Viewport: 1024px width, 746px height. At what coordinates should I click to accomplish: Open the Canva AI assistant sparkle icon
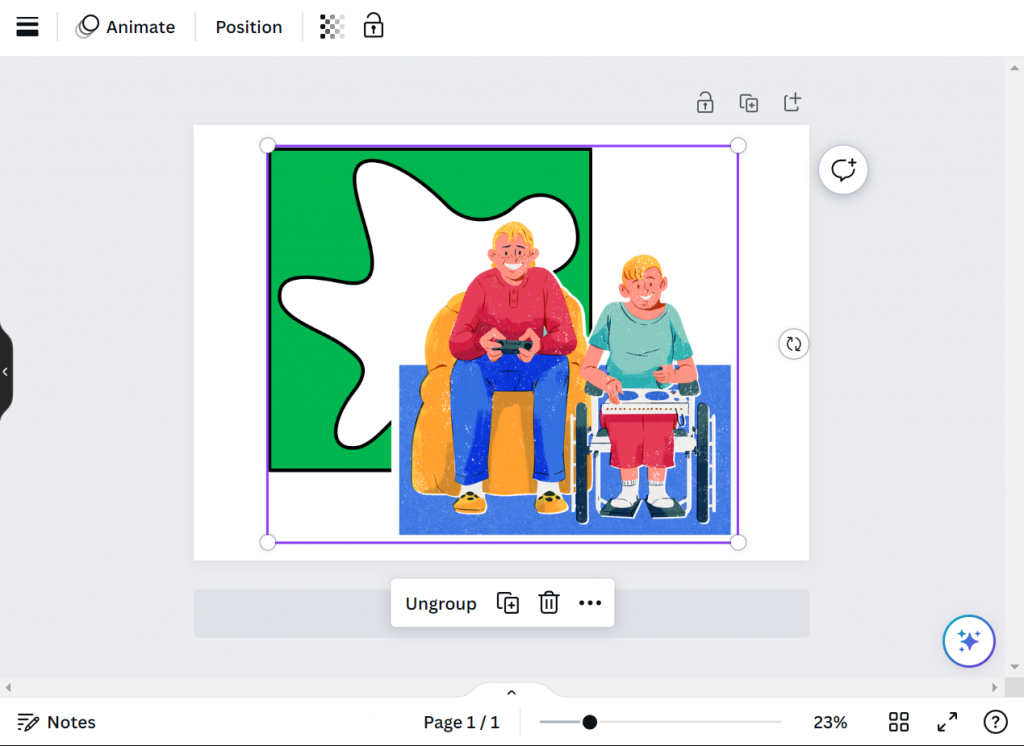[x=968, y=641]
